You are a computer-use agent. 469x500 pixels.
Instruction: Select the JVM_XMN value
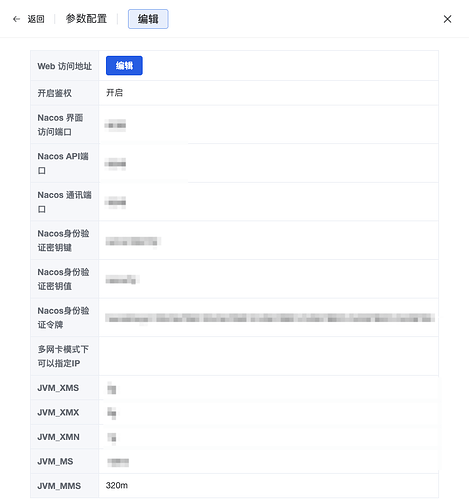(x=112, y=437)
